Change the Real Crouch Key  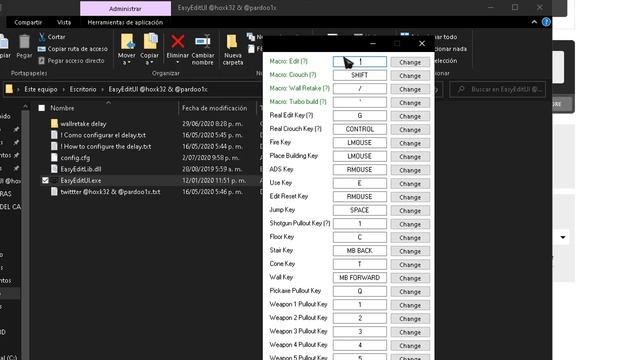click(x=410, y=129)
